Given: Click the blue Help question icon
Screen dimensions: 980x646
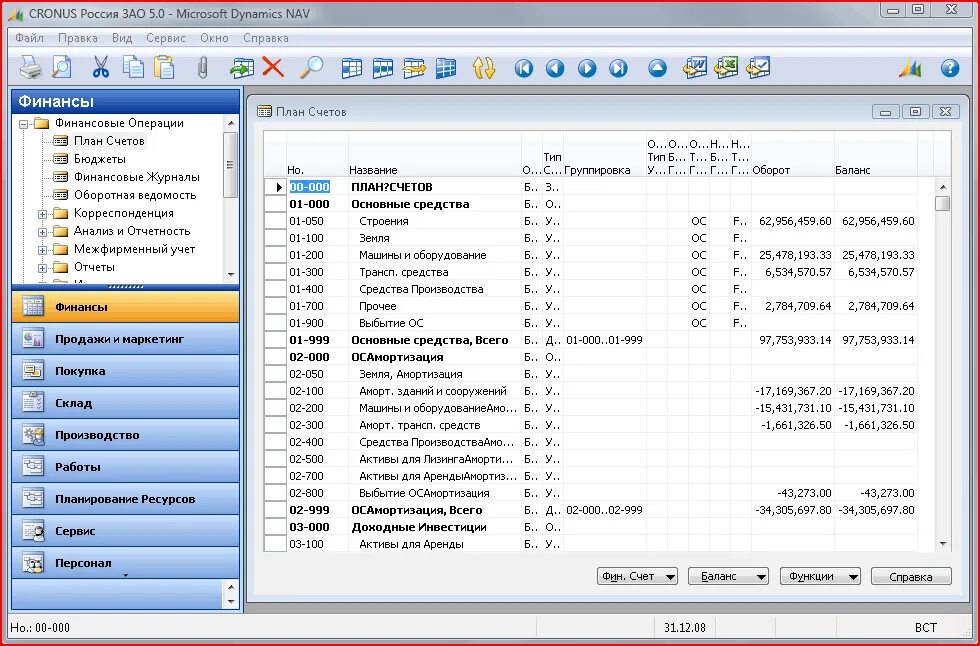Looking at the screenshot, I should 949,67.
